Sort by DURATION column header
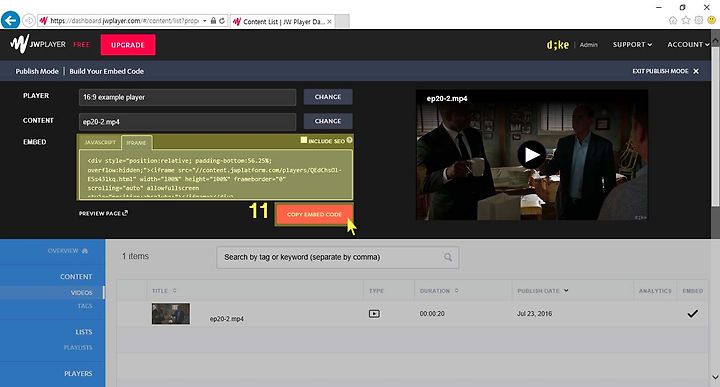The width and height of the screenshot is (720, 387). click(x=439, y=291)
